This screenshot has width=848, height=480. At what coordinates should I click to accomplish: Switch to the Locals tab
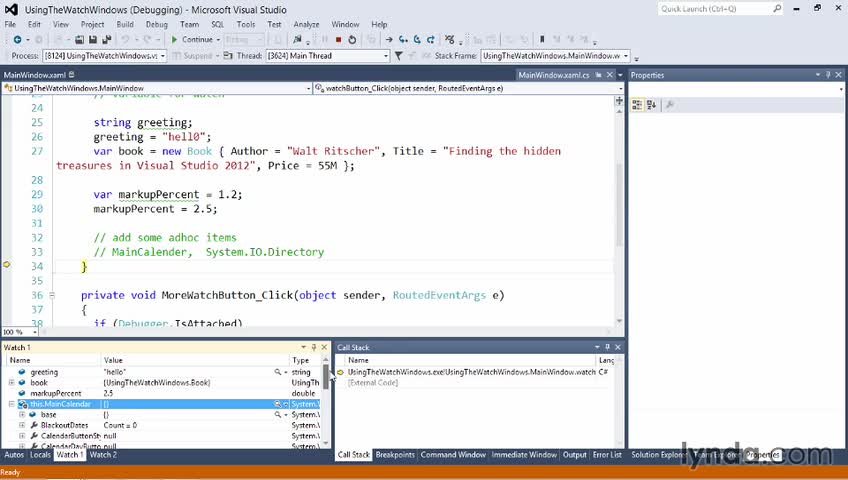pos(40,455)
